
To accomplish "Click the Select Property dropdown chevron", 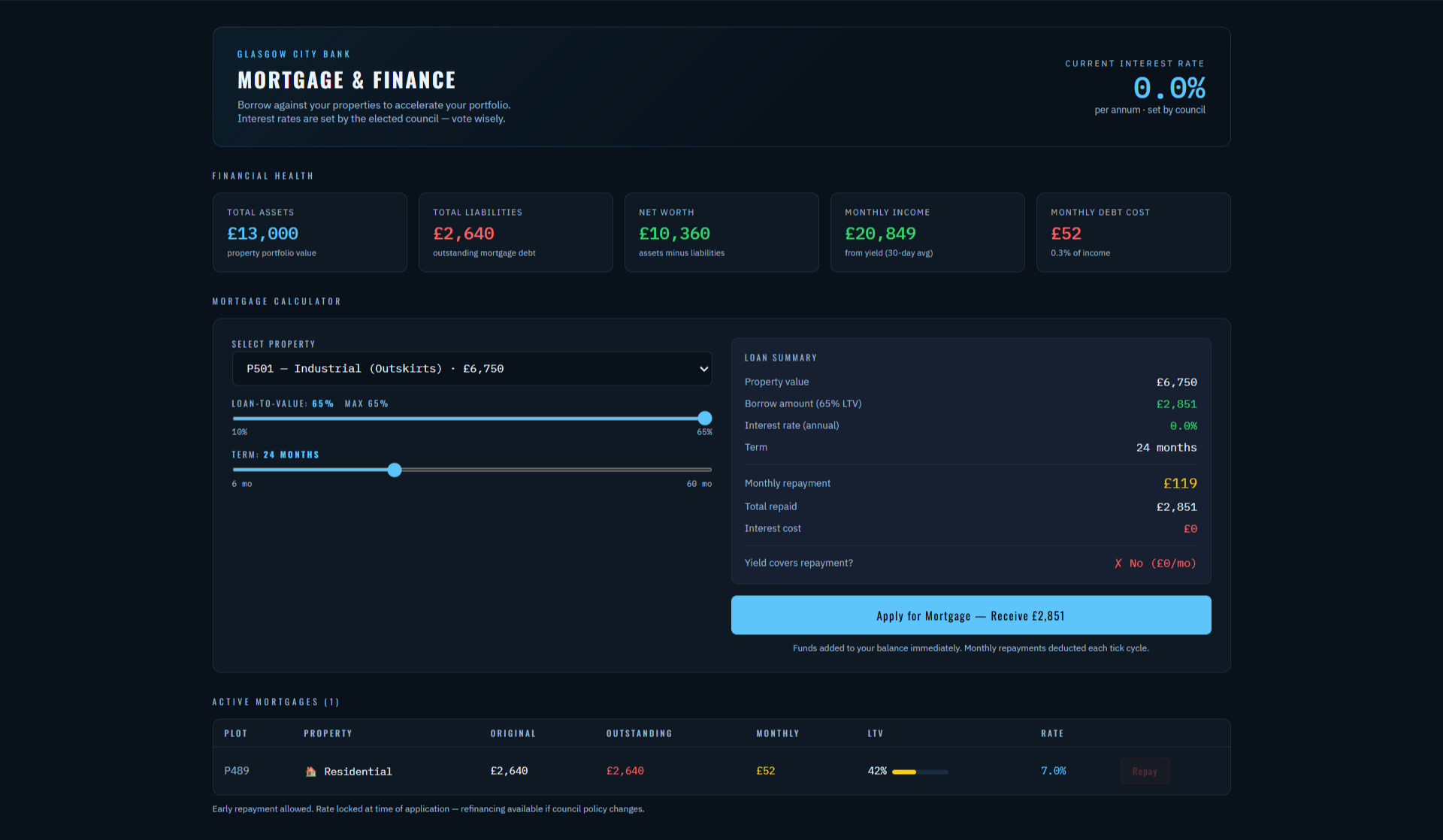I will pyautogui.click(x=703, y=369).
